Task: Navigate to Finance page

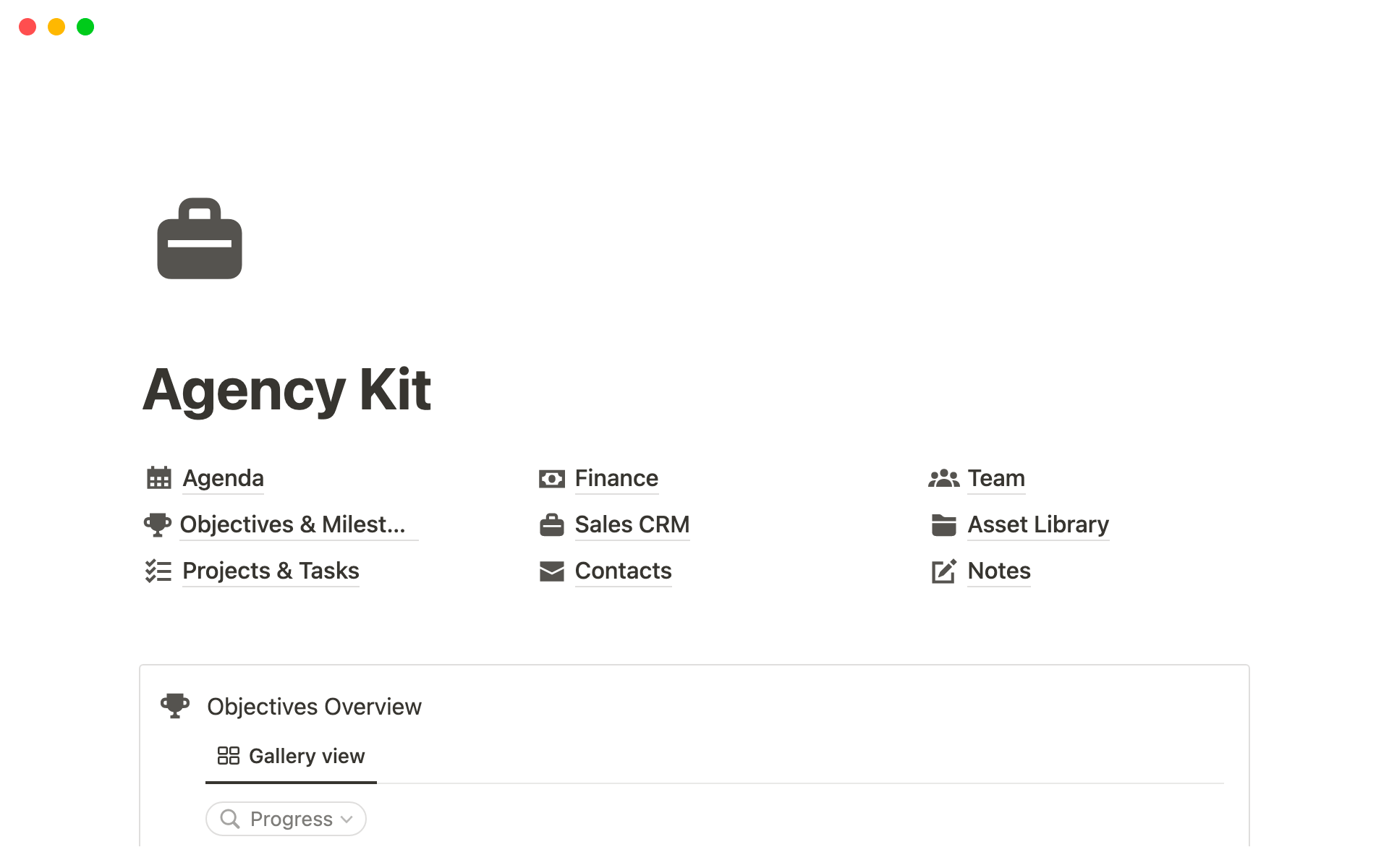Action: tap(615, 478)
